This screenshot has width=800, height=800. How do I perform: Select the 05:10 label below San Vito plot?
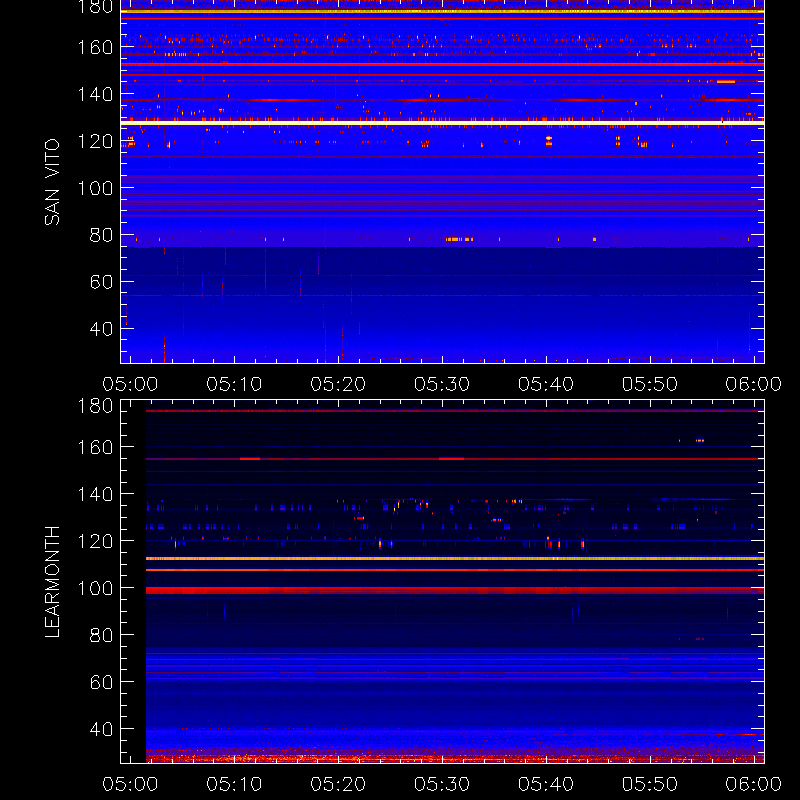[234, 384]
